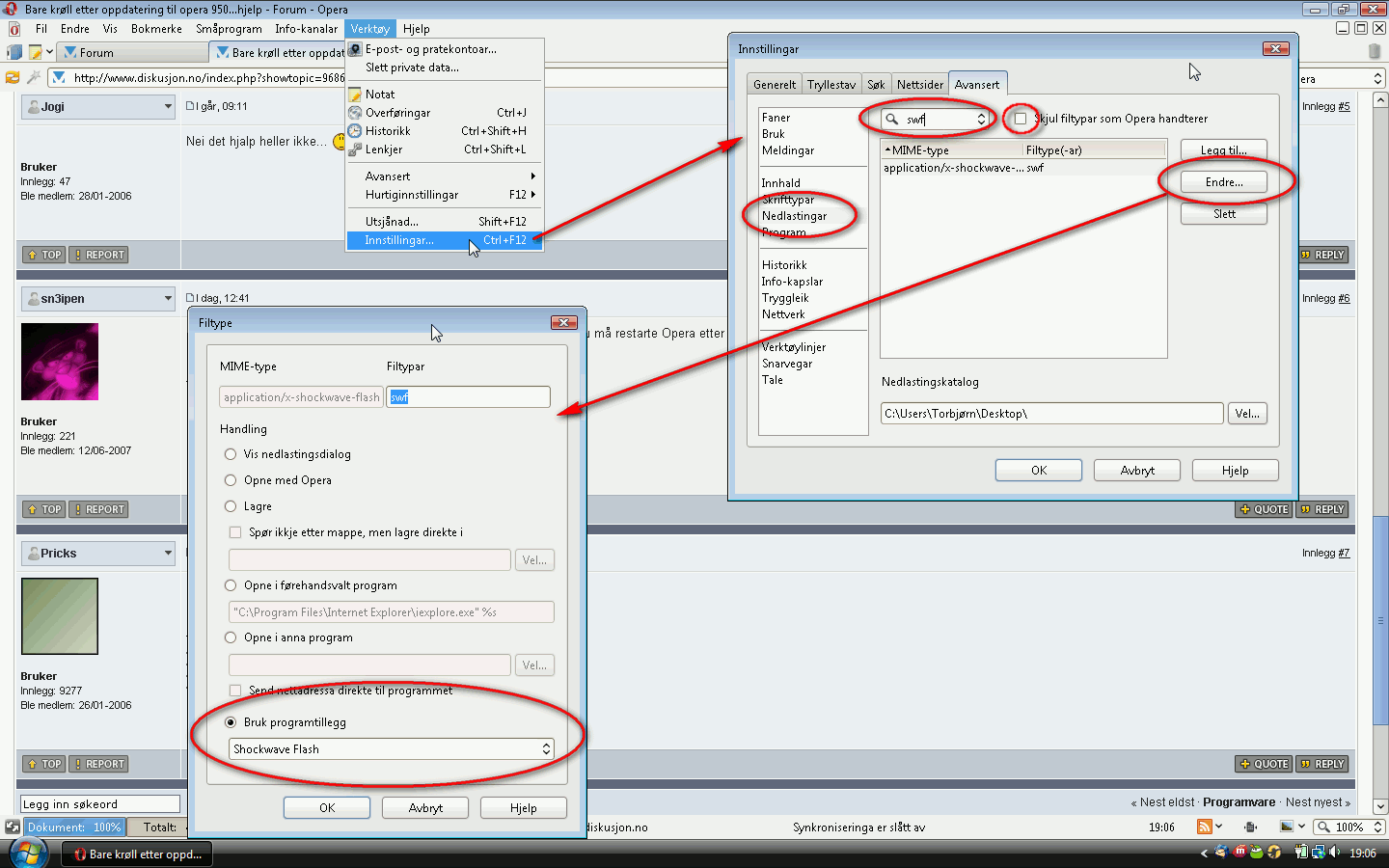Viewport: 1389px width, 868px height.
Task: Select 'Lagre' radio button
Action: click(231, 506)
